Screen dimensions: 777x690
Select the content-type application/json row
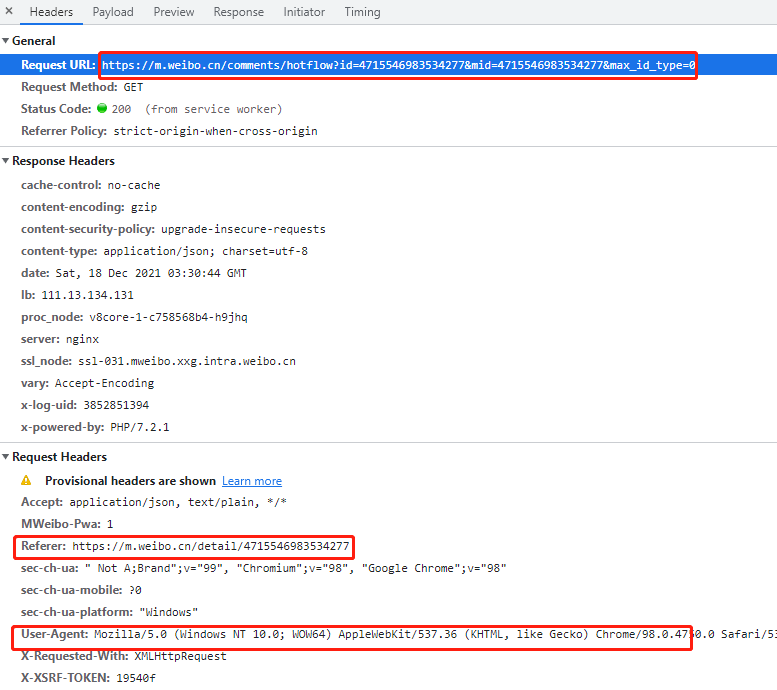165,251
